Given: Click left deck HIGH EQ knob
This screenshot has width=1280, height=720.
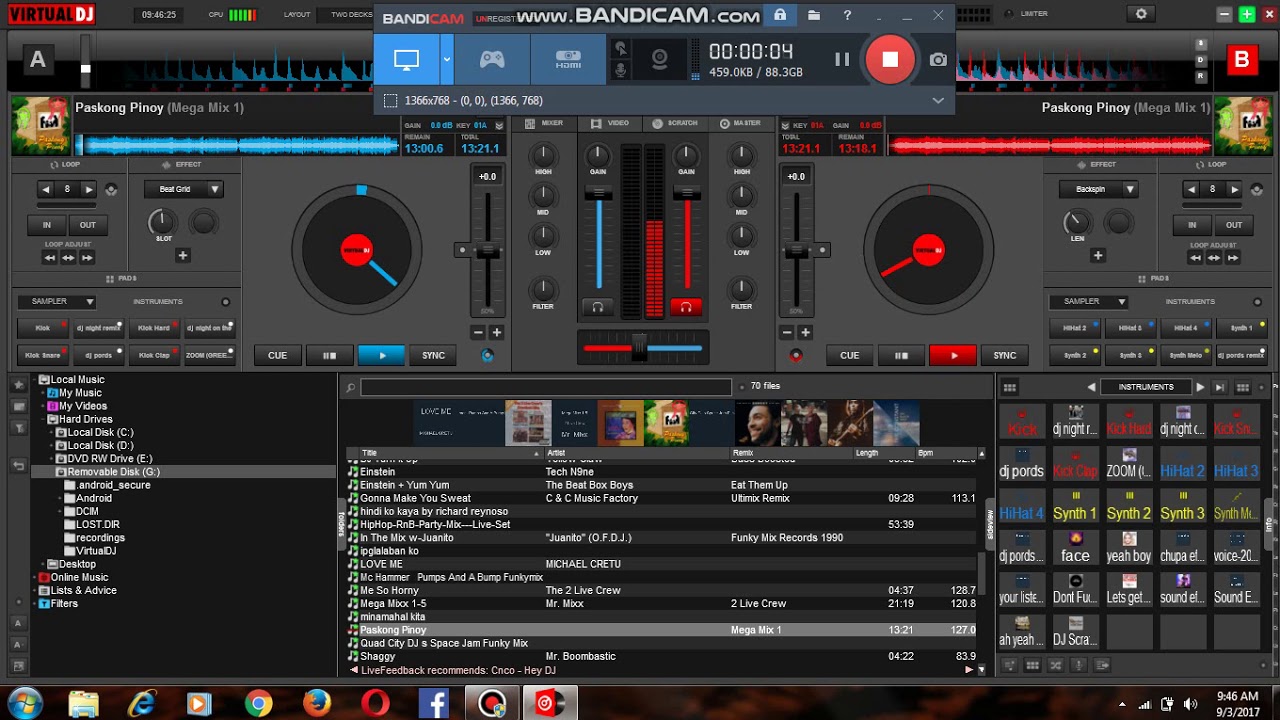Looking at the screenshot, I should 543,155.
